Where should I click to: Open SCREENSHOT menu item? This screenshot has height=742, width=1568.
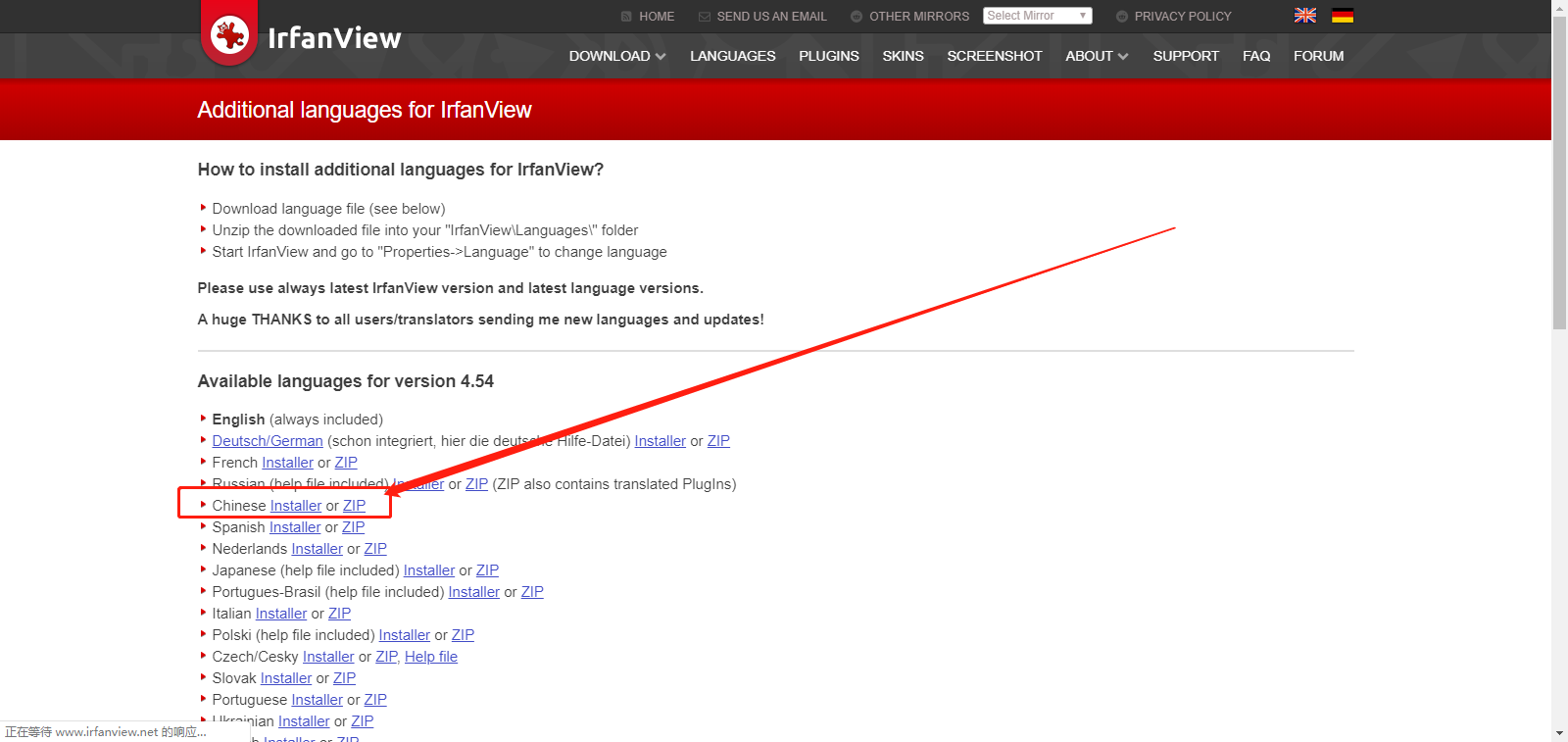(x=995, y=56)
